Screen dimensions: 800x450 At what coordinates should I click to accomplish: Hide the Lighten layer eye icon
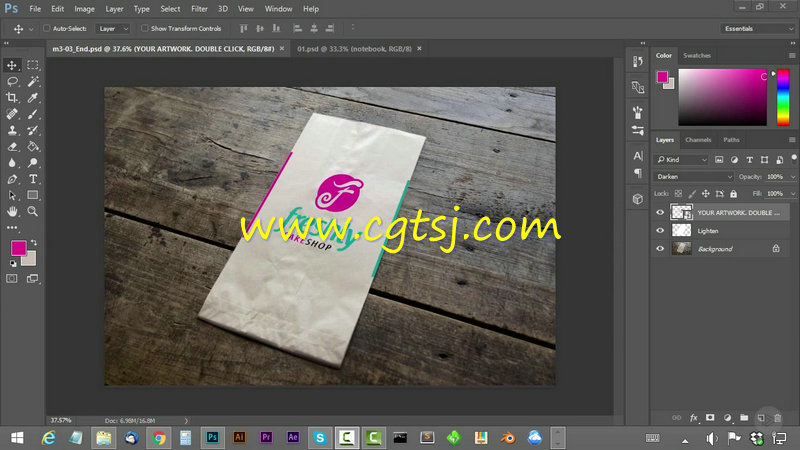tap(660, 231)
